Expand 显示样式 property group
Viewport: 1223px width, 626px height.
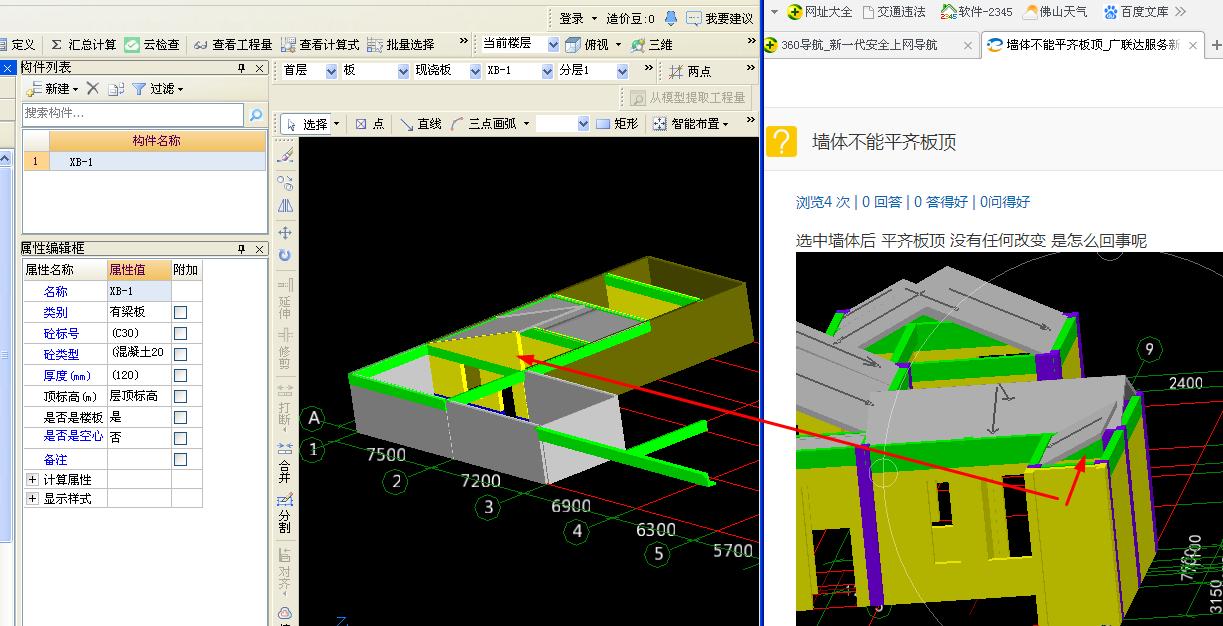coord(32,499)
